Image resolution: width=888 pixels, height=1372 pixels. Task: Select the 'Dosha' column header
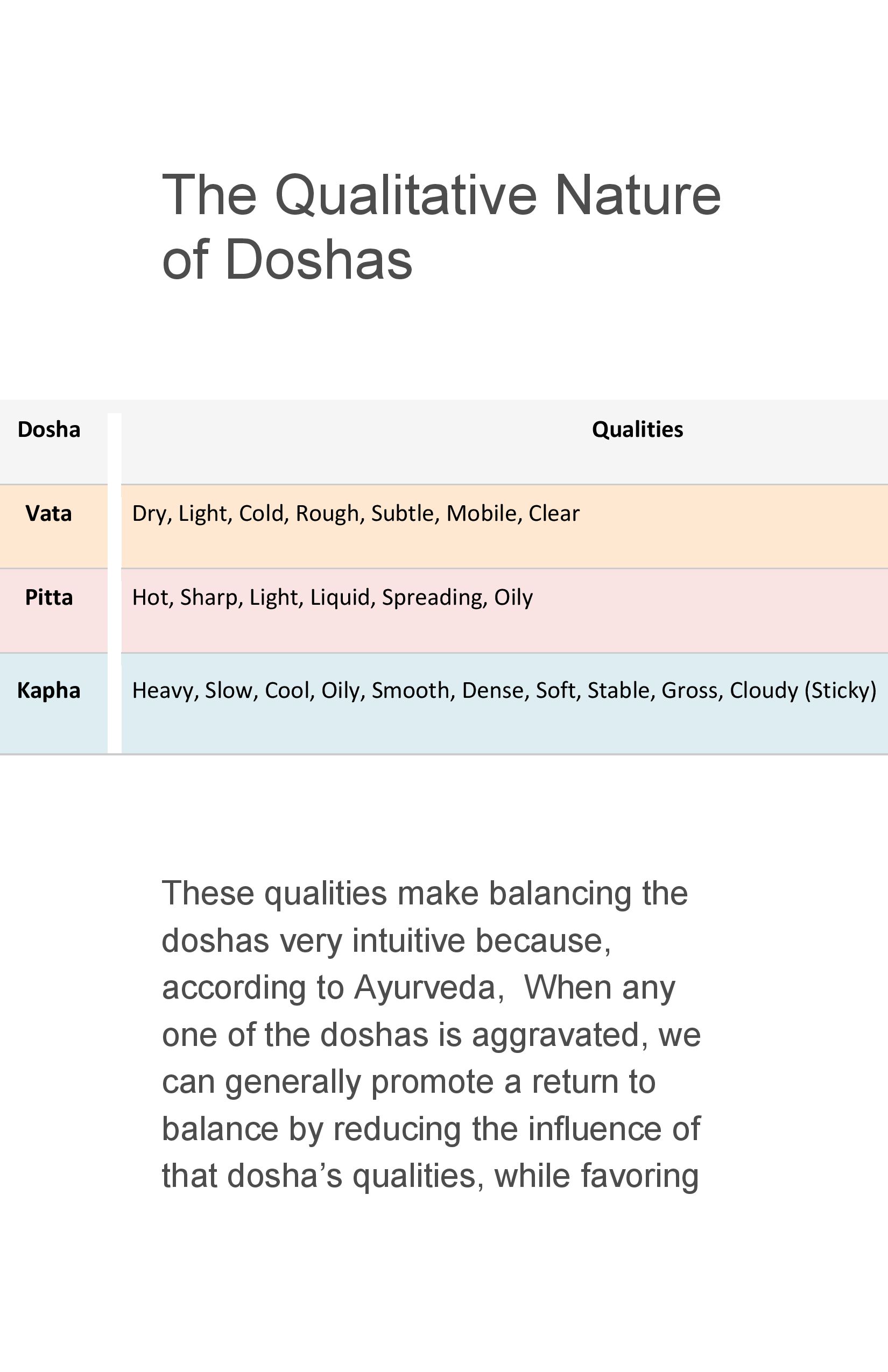click(x=49, y=429)
